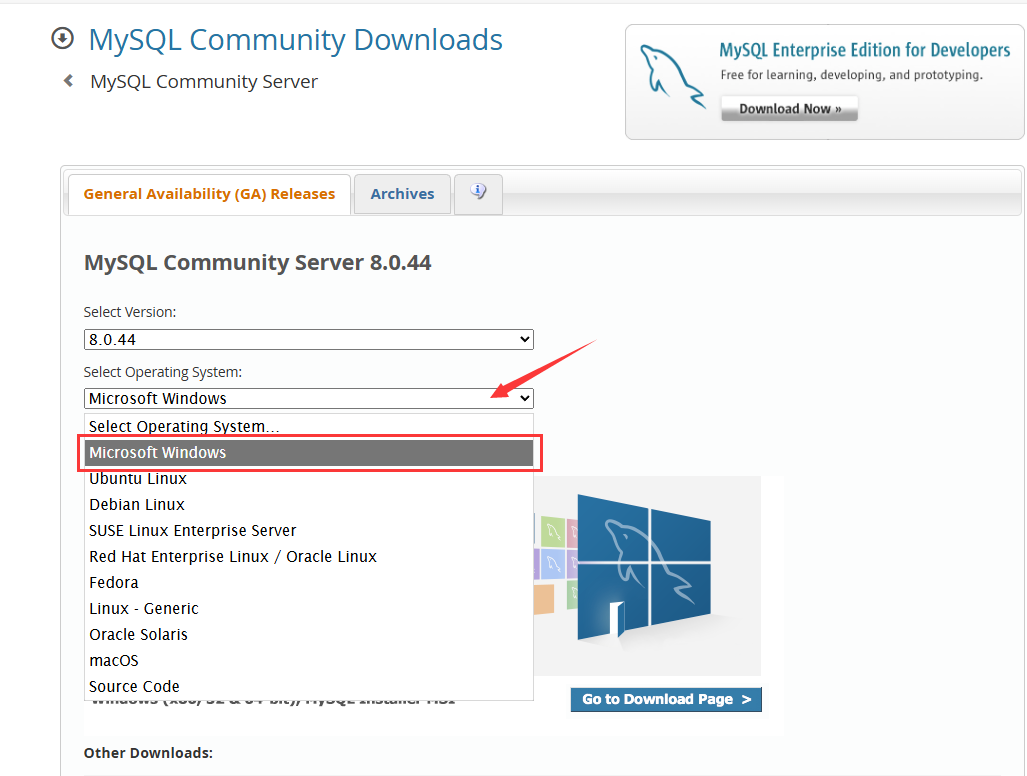This screenshot has width=1027, height=776.
Task: Select Fedora from the OS list
Action: tap(308, 582)
